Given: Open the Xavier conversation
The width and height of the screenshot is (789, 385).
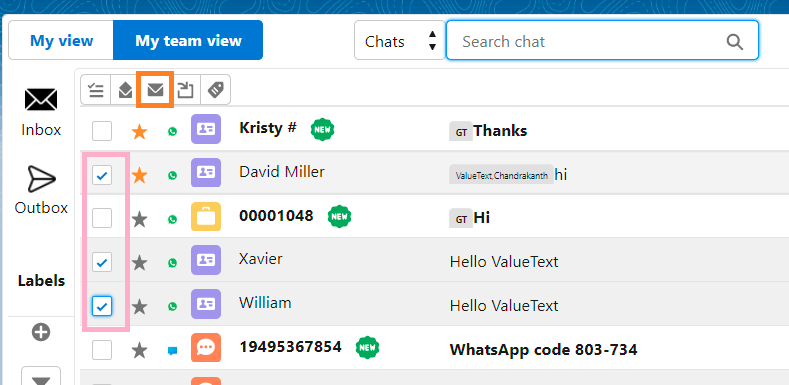Looking at the screenshot, I should pos(261,259).
